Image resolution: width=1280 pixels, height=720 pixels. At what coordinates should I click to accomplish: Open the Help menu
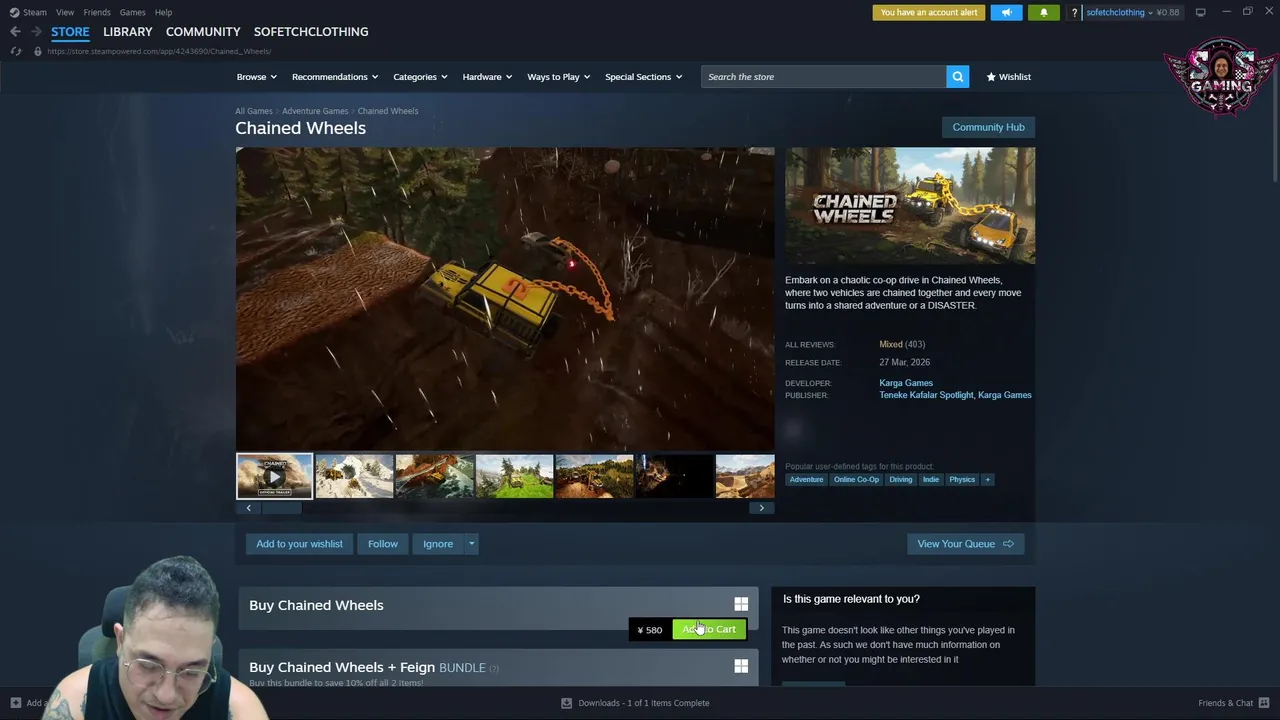[x=163, y=12]
